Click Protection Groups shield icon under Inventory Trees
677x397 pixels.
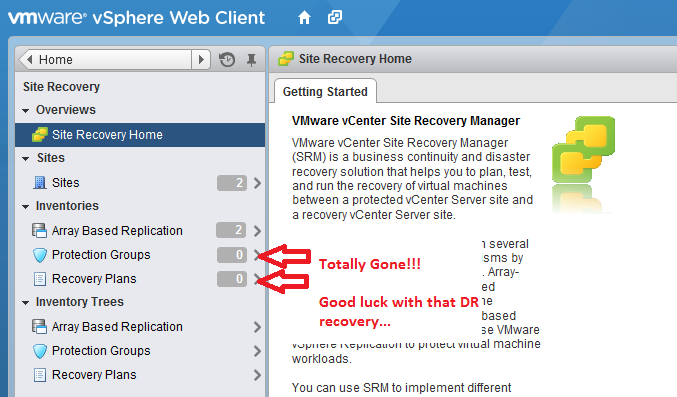click(x=40, y=351)
